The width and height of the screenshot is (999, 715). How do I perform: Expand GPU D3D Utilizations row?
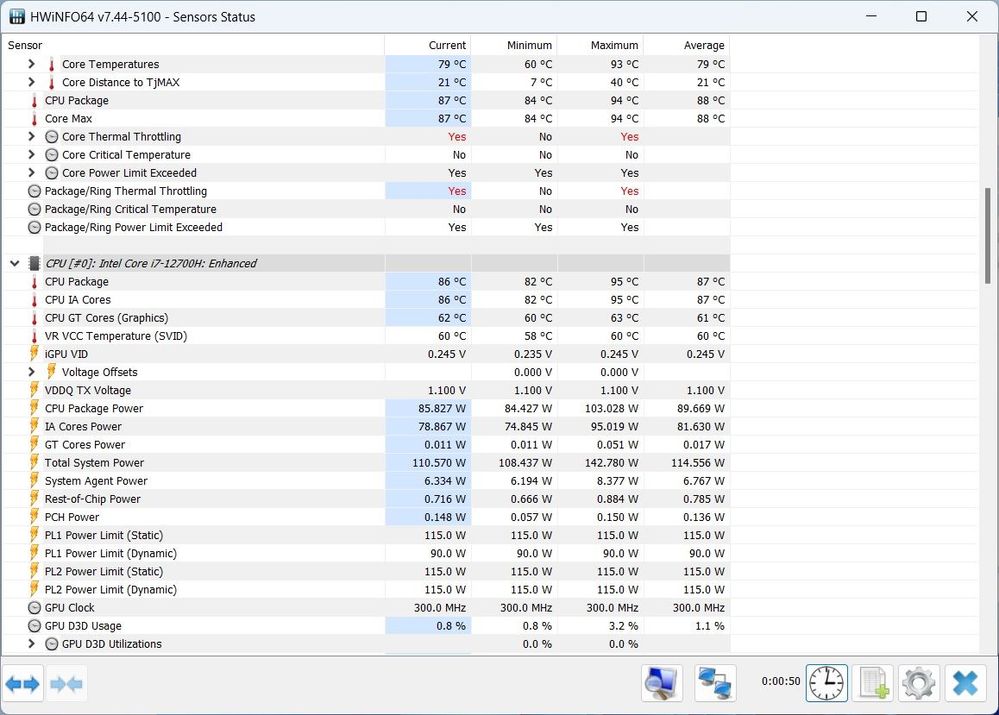[x=32, y=644]
